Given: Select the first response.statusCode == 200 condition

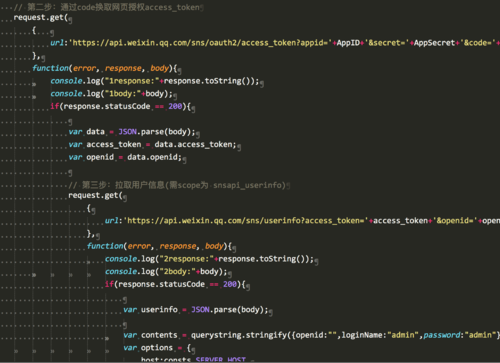Looking at the screenshot, I should (120, 106).
